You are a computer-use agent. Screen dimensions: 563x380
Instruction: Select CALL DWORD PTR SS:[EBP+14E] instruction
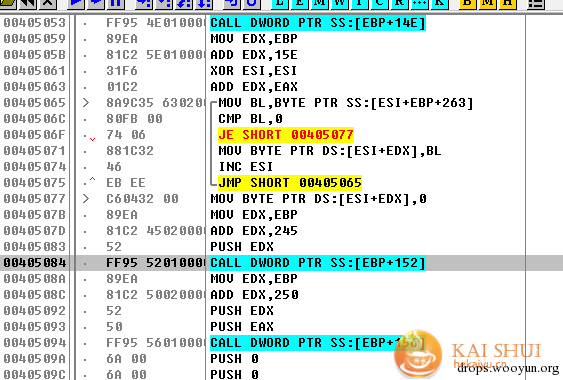318,23
